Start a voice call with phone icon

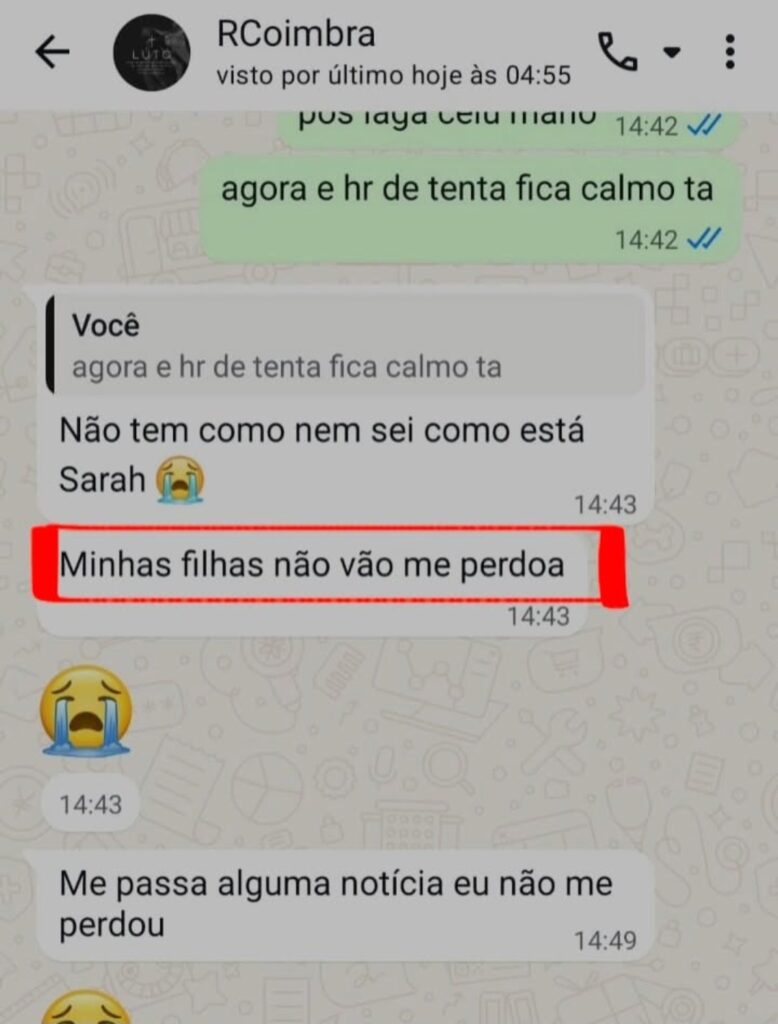click(x=617, y=52)
